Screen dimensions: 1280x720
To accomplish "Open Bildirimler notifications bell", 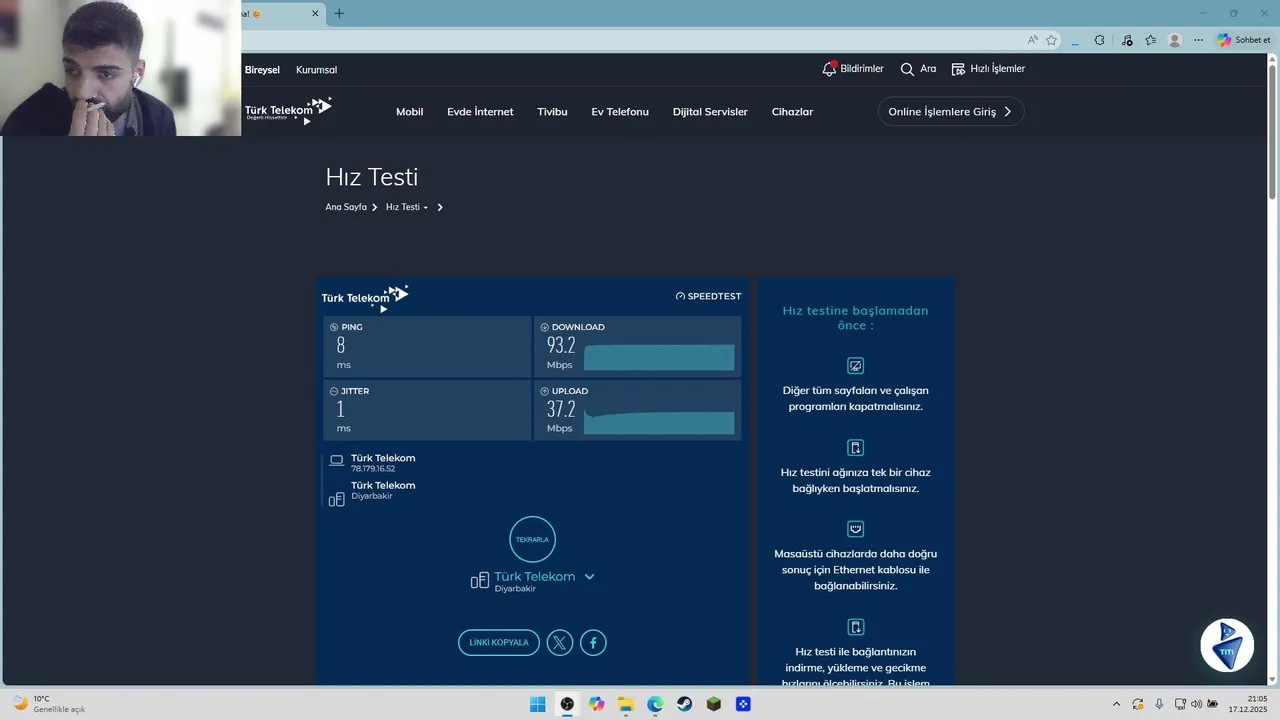I will pos(852,69).
